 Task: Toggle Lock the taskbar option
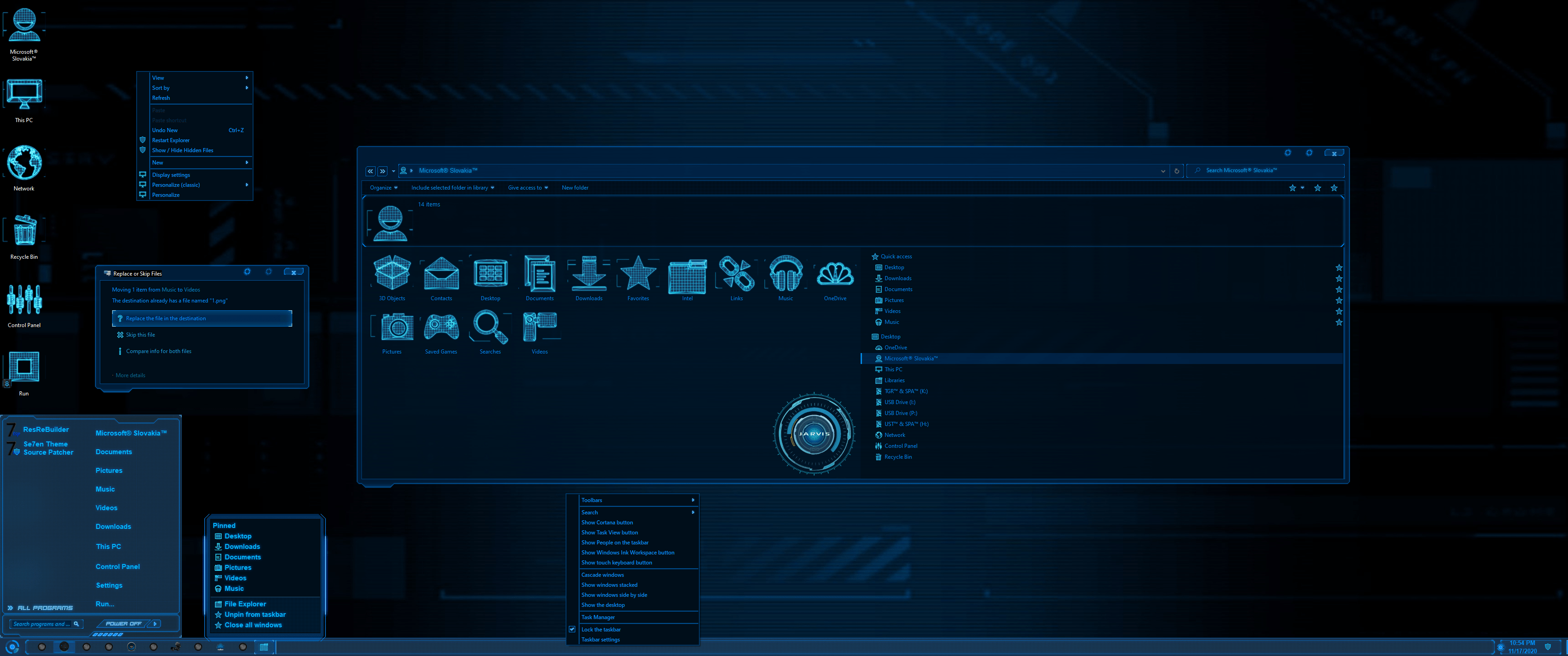pos(601,629)
